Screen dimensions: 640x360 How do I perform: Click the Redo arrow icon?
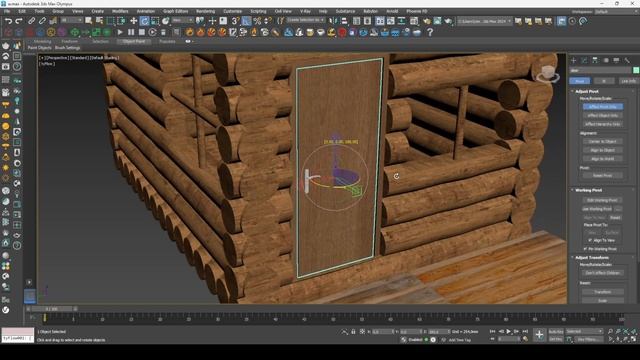[x=19, y=20]
